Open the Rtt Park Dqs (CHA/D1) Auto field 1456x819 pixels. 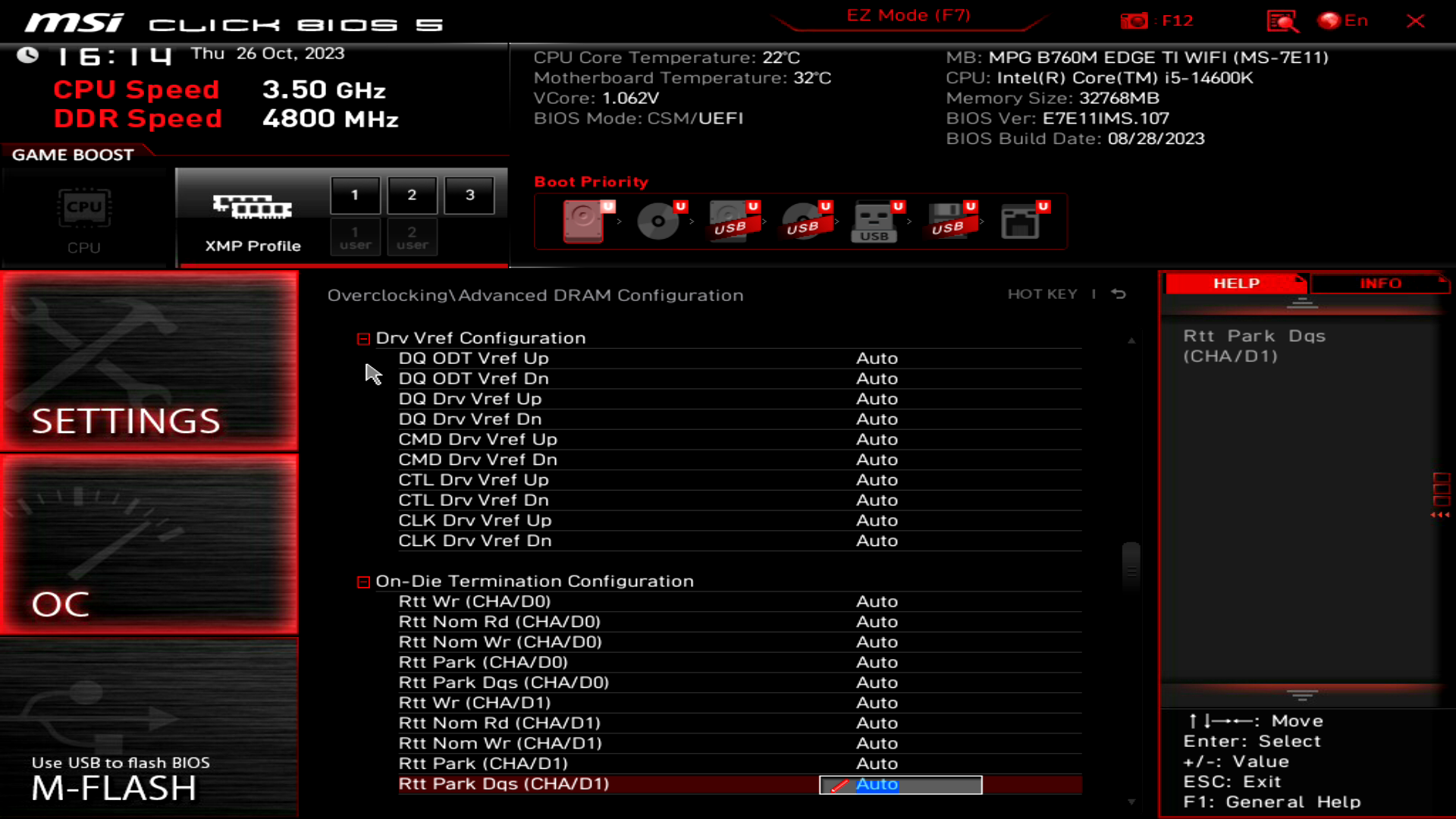click(900, 785)
